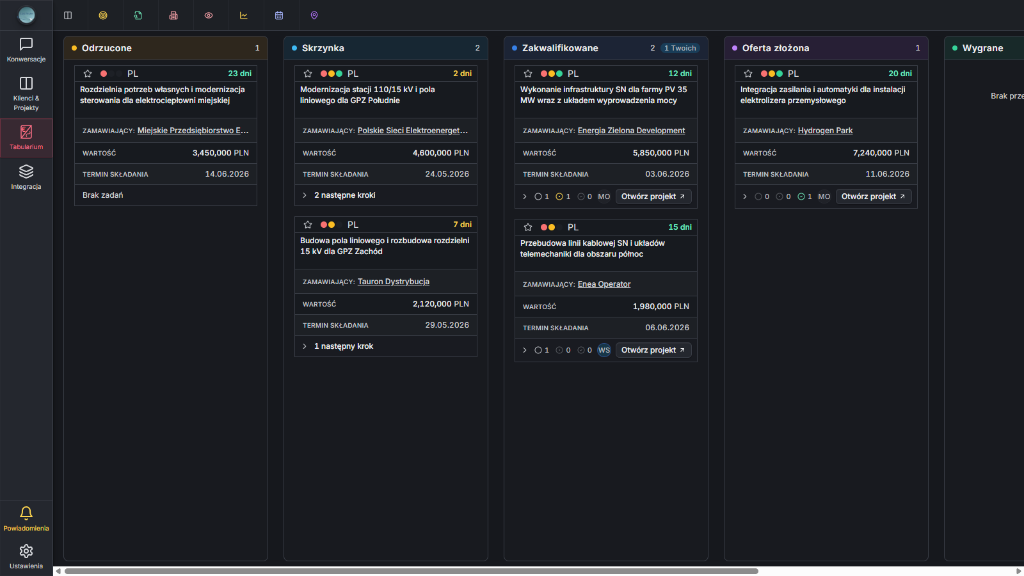Select Tabularium in the sidebar
This screenshot has width=1024, height=576.
(x=26, y=137)
